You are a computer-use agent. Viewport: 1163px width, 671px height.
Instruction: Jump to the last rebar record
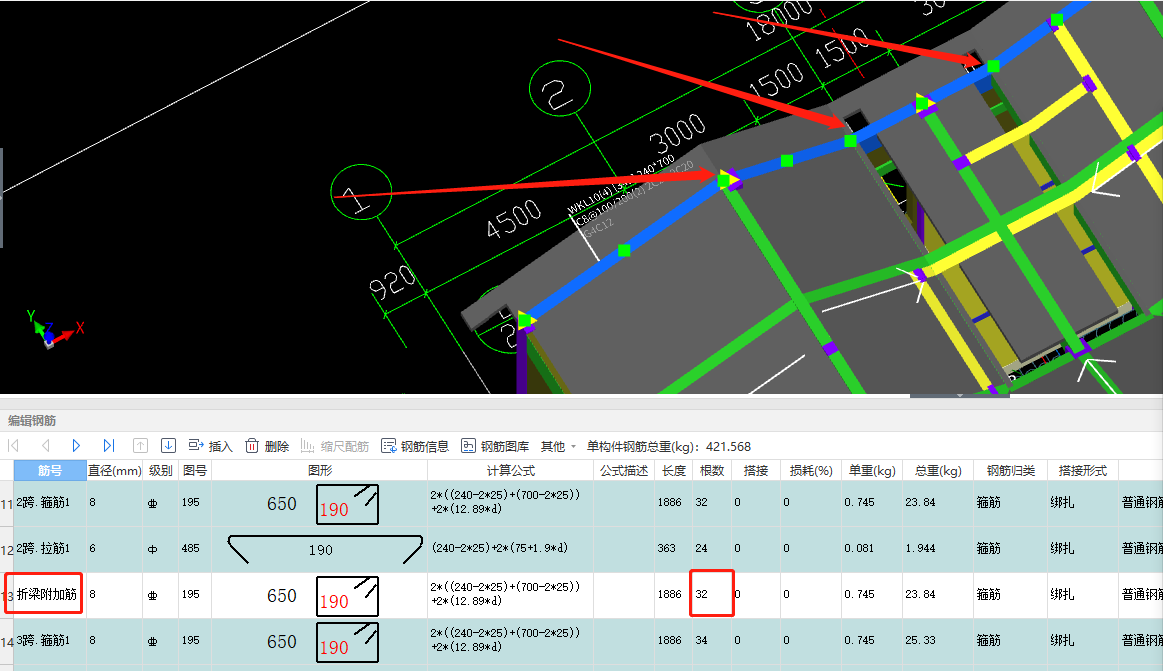click(x=109, y=446)
